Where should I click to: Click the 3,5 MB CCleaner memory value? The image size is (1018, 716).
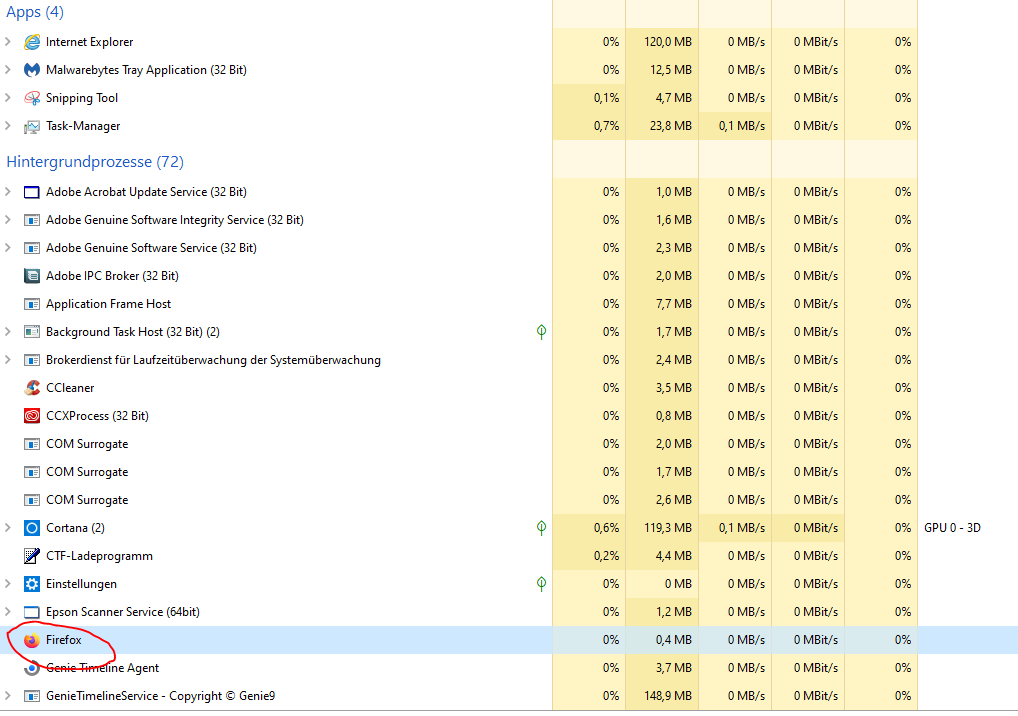point(674,388)
